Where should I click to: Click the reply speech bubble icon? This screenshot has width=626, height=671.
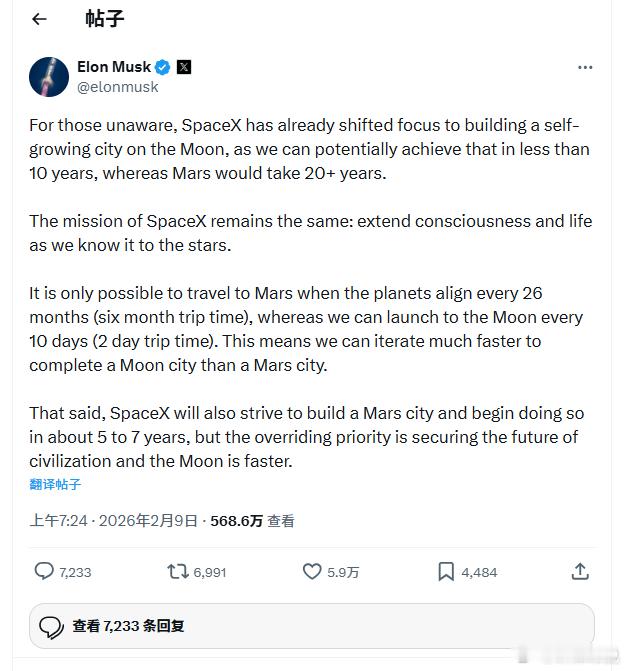(x=44, y=572)
